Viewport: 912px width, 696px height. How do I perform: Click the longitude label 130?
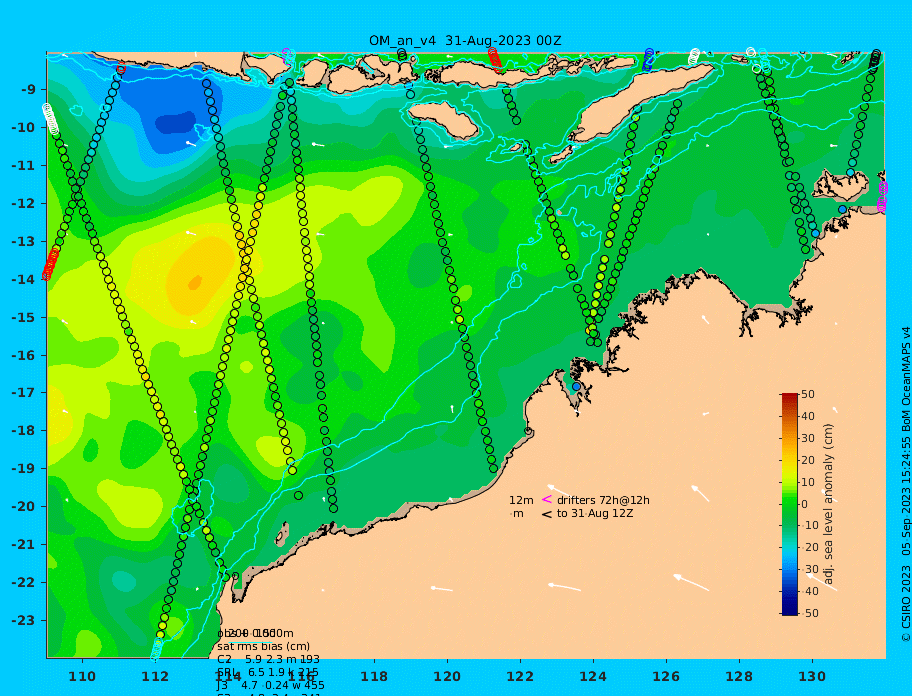coord(812,676)
